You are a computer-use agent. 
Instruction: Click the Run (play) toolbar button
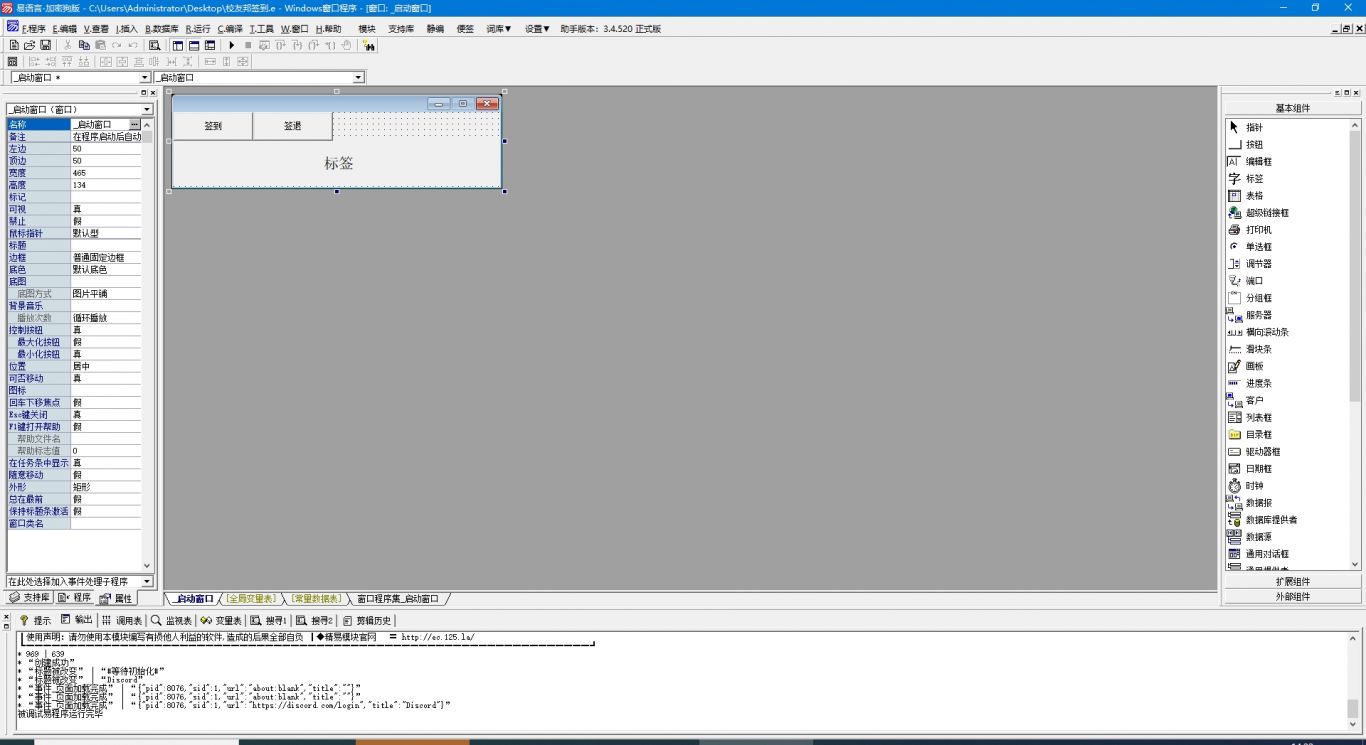point(232,45)
